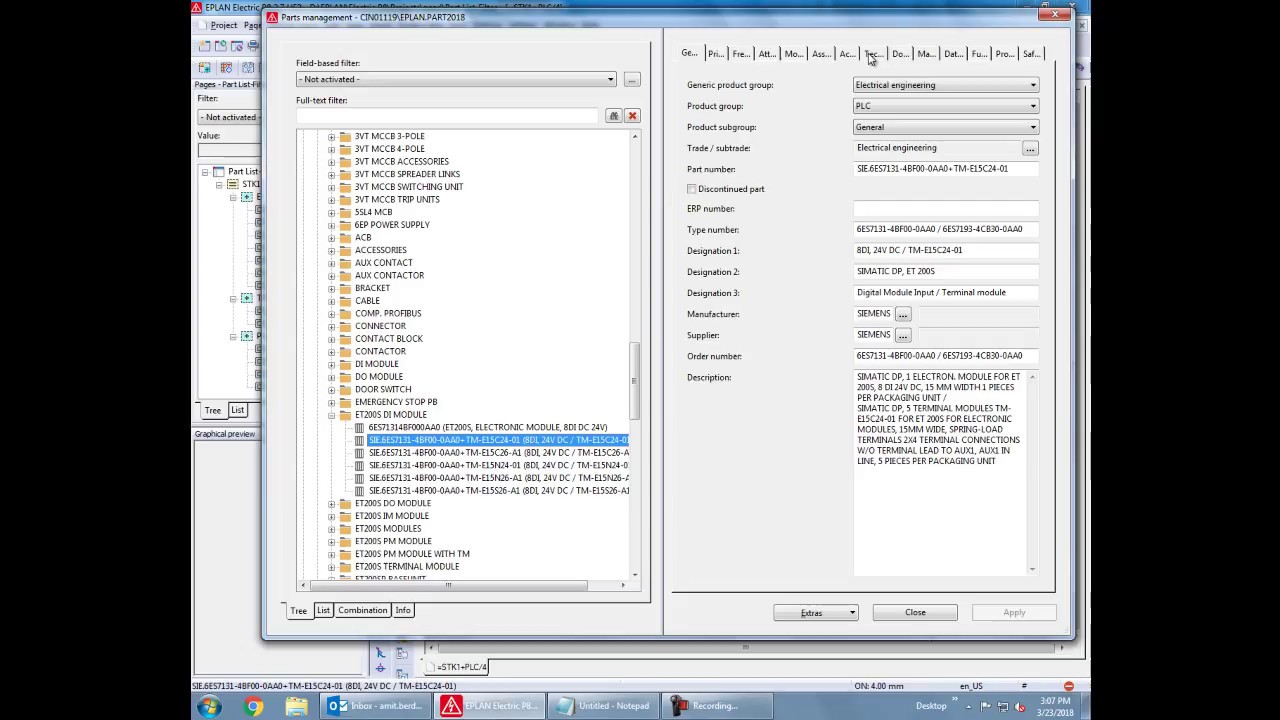This screenshot has height=720, width=1280.
Task: Click the folder icon of ET200S DI MODULE
Action: (x=345, y=415)
